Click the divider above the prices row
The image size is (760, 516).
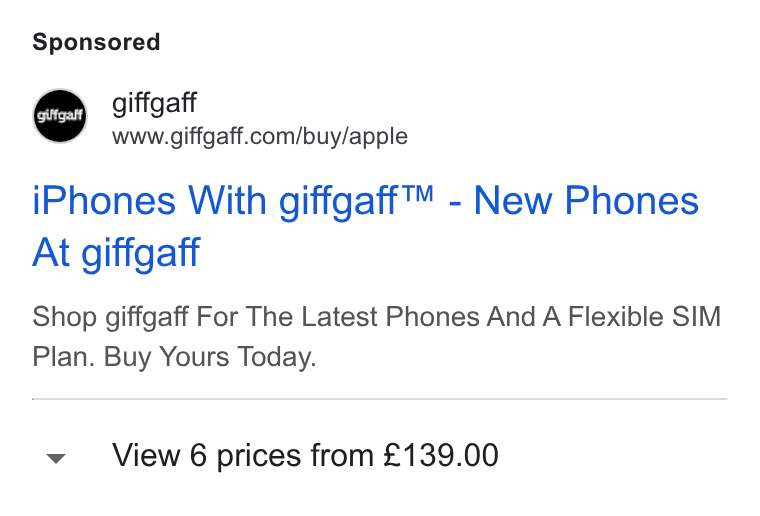tap(380, 399)
